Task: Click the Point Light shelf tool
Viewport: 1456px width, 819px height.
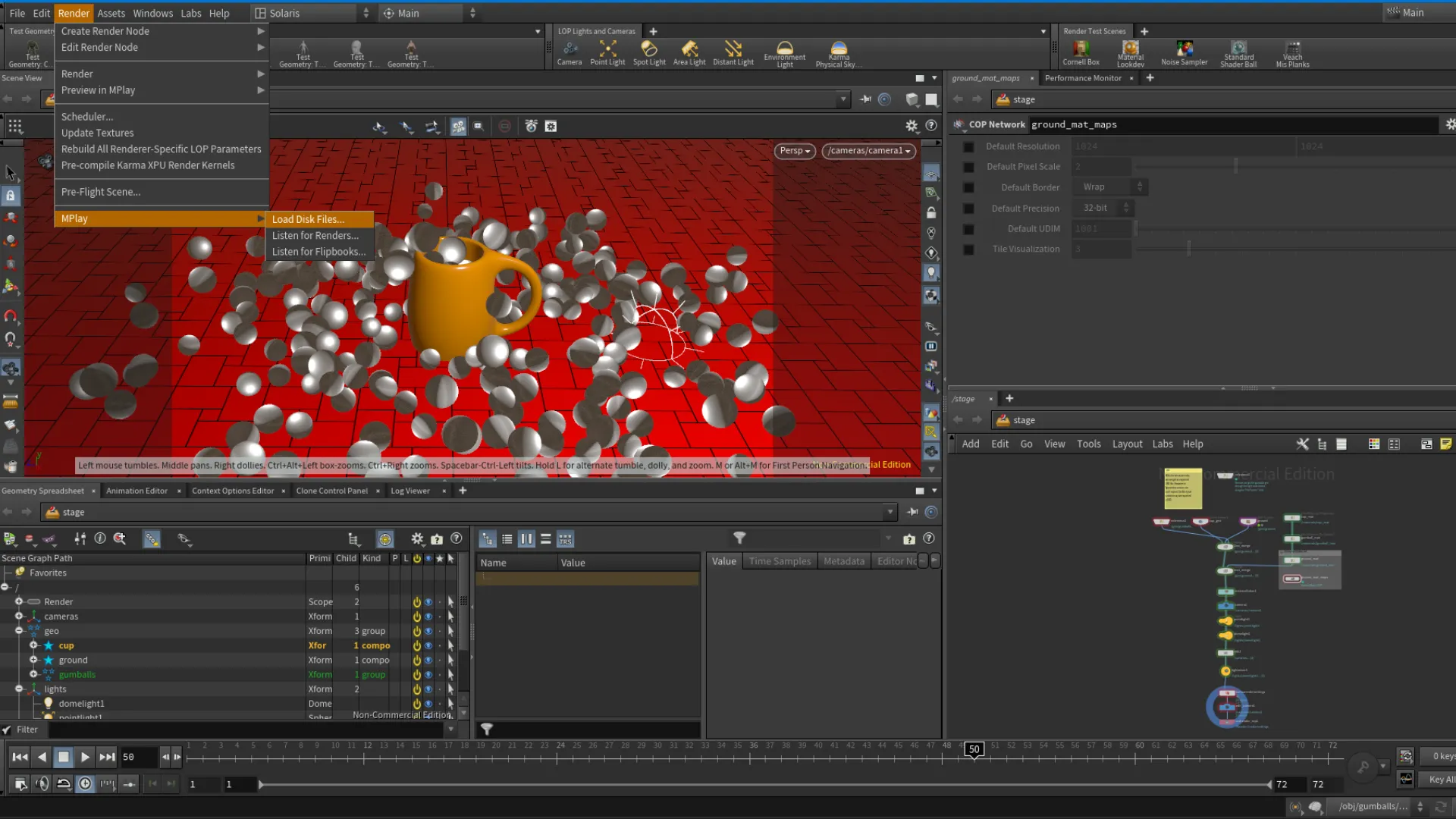Action: (607, 53)
